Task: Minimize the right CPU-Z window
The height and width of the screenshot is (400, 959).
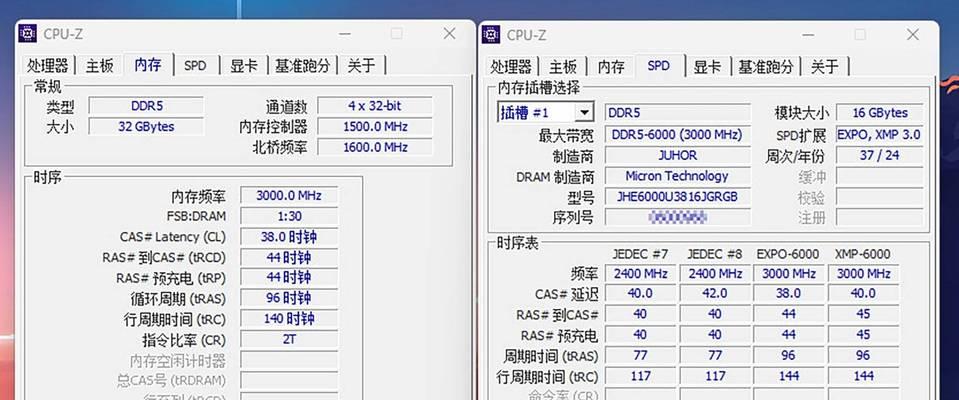Action: pos(809,35)
